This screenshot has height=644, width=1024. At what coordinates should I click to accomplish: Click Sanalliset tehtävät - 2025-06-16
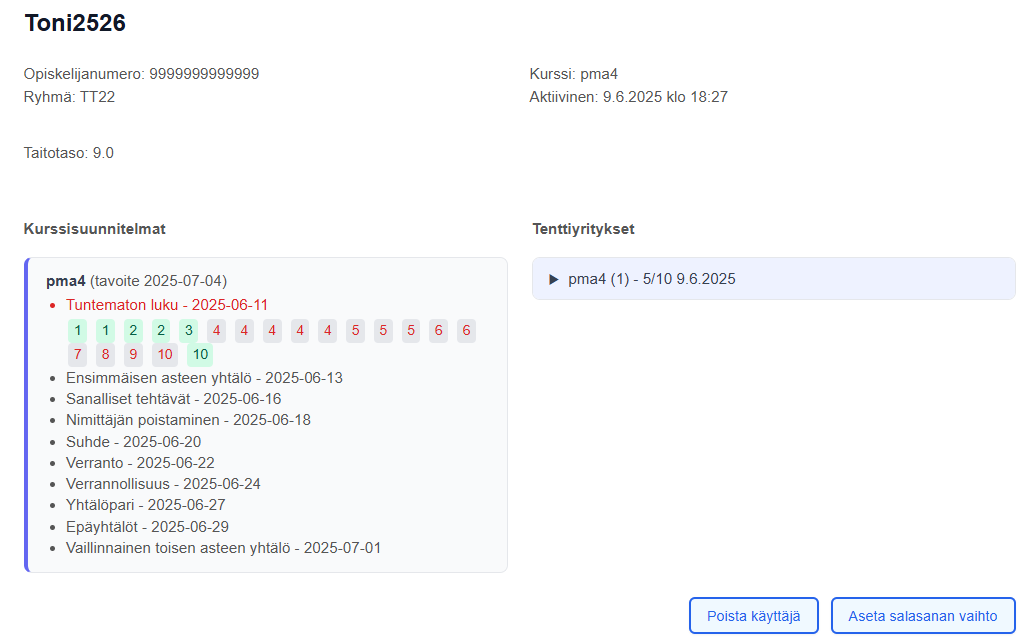[x=173, y=399]
